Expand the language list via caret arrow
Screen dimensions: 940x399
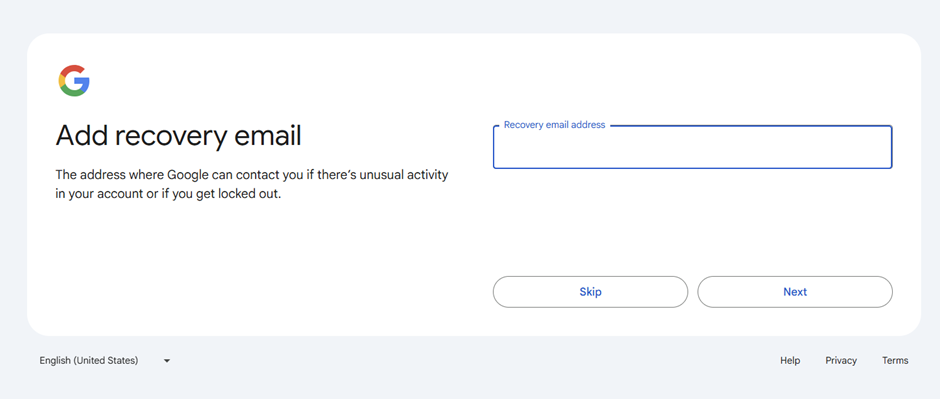(167, 361)
